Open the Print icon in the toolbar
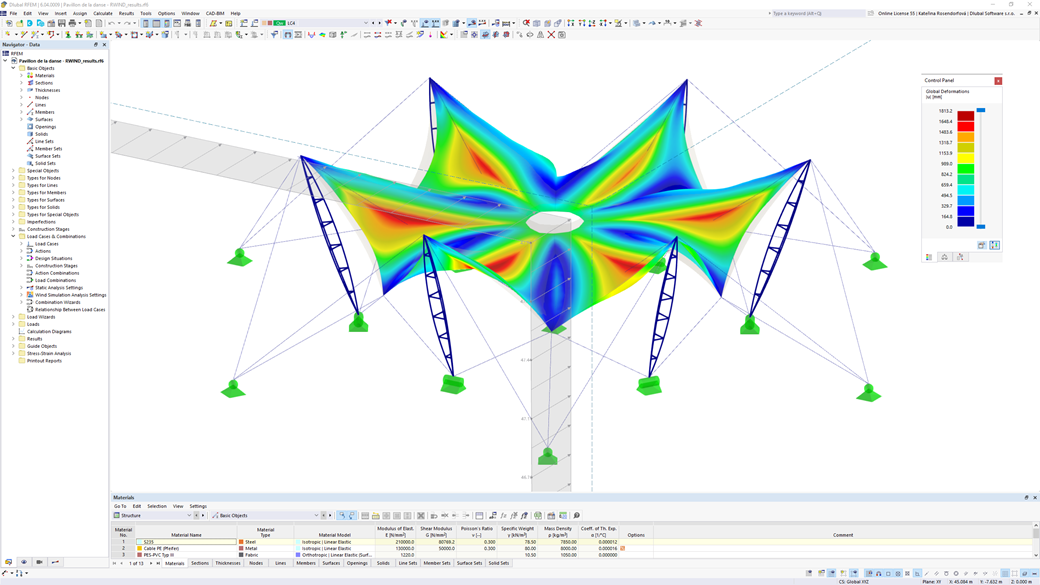 coord(72,27)
